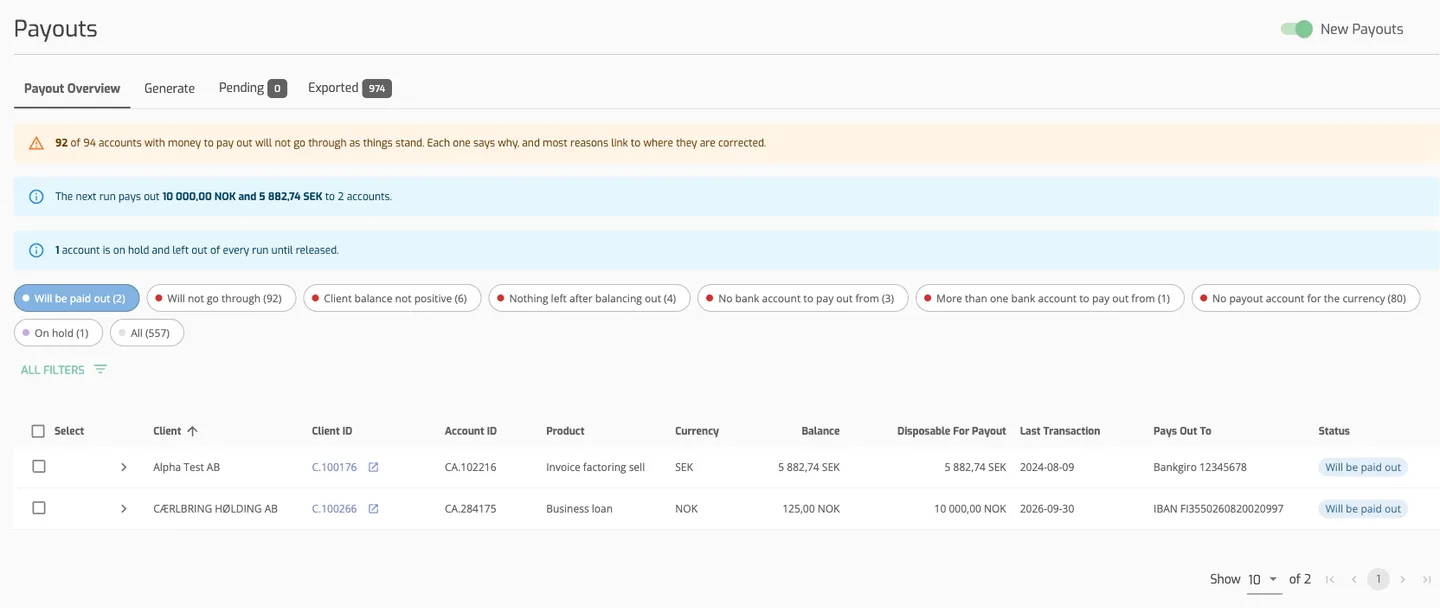This screenshot has height=608, width=1440.
Task: Filter by Will not go through (92)
Action: [x=221, y=298]
